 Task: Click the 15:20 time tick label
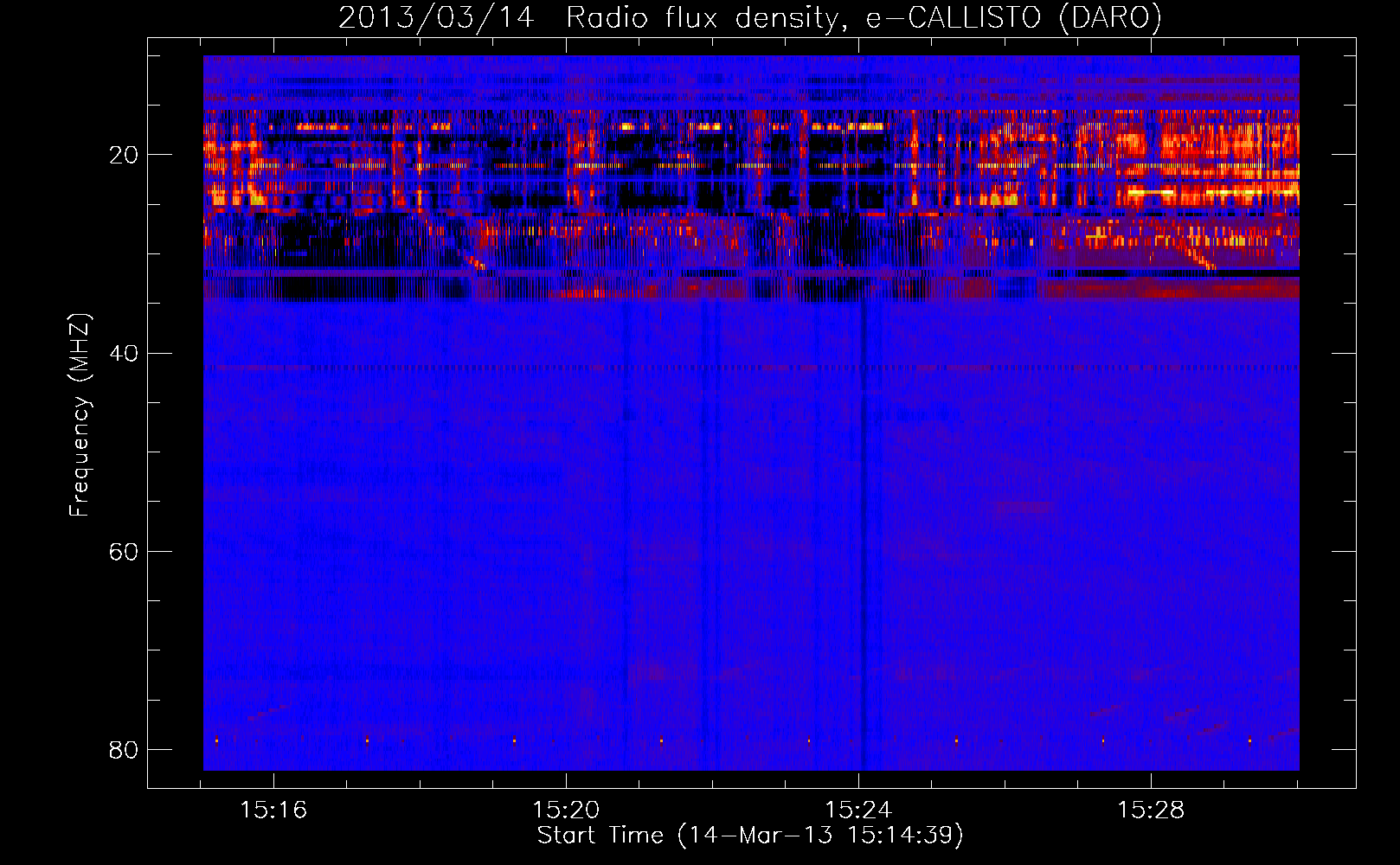click(x=566, y=811)
